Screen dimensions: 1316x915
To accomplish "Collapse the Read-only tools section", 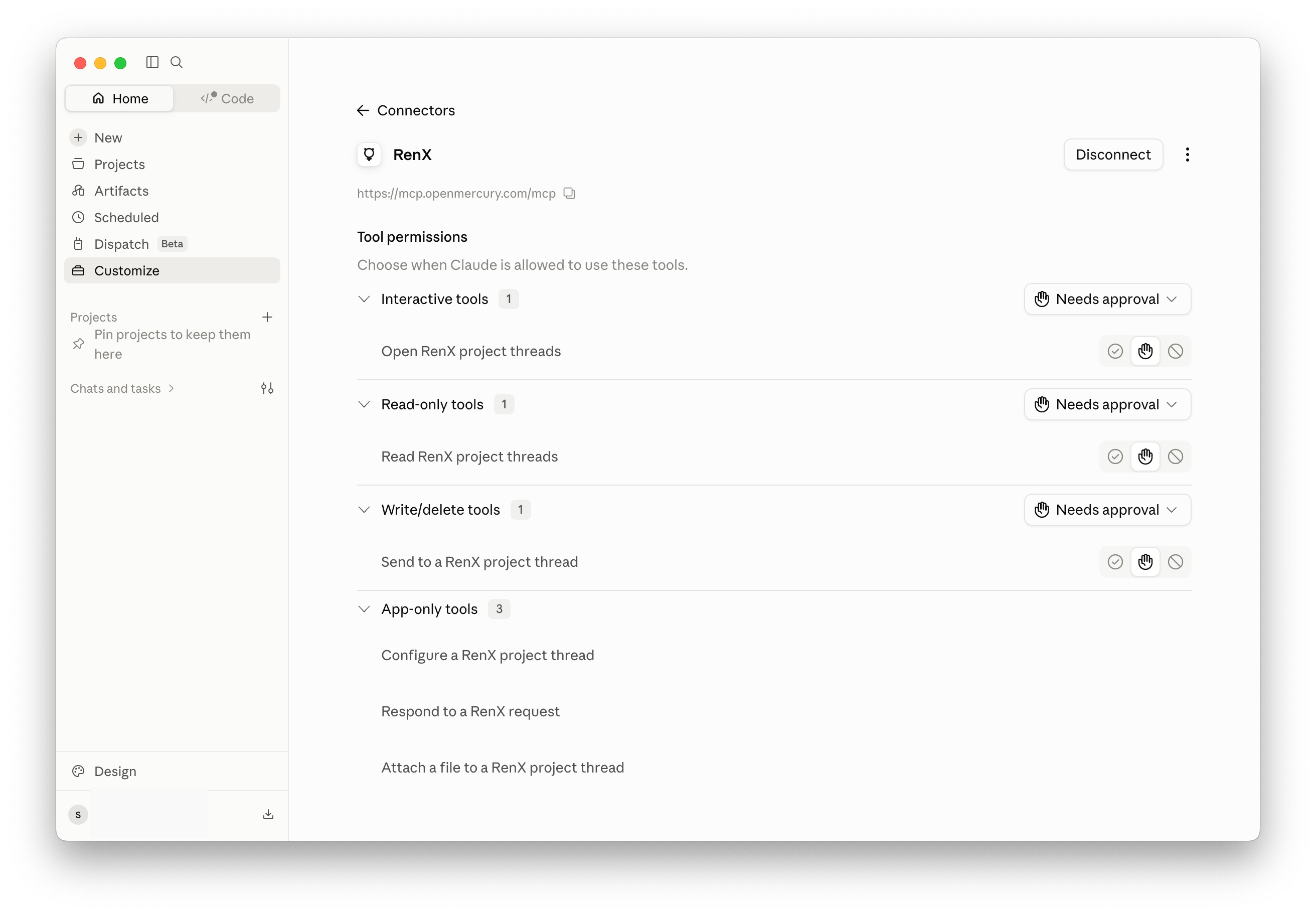I will (x=364, y=405).
